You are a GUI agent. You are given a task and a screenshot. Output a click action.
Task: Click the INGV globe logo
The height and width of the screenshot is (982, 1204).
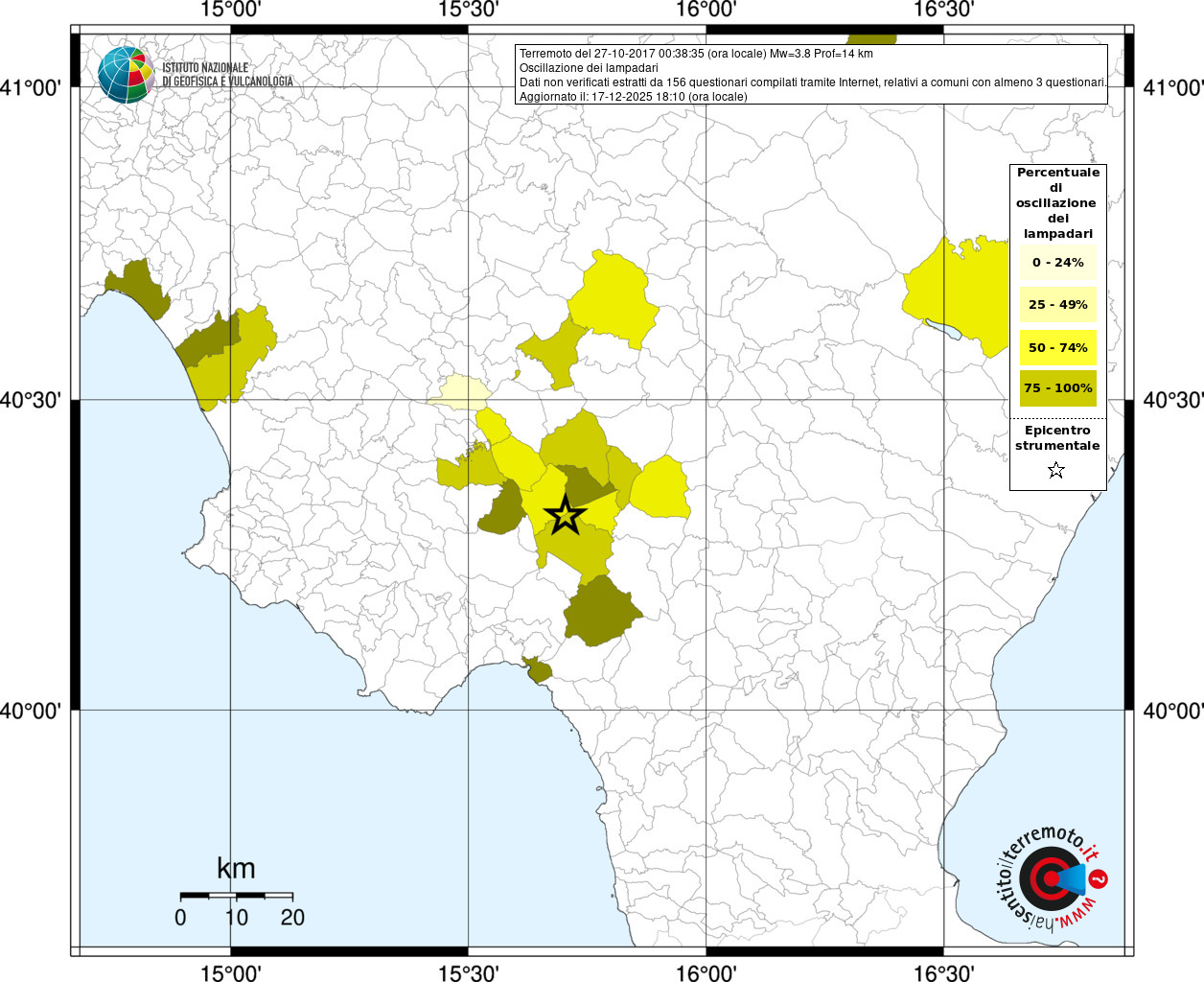click(126, 74)
